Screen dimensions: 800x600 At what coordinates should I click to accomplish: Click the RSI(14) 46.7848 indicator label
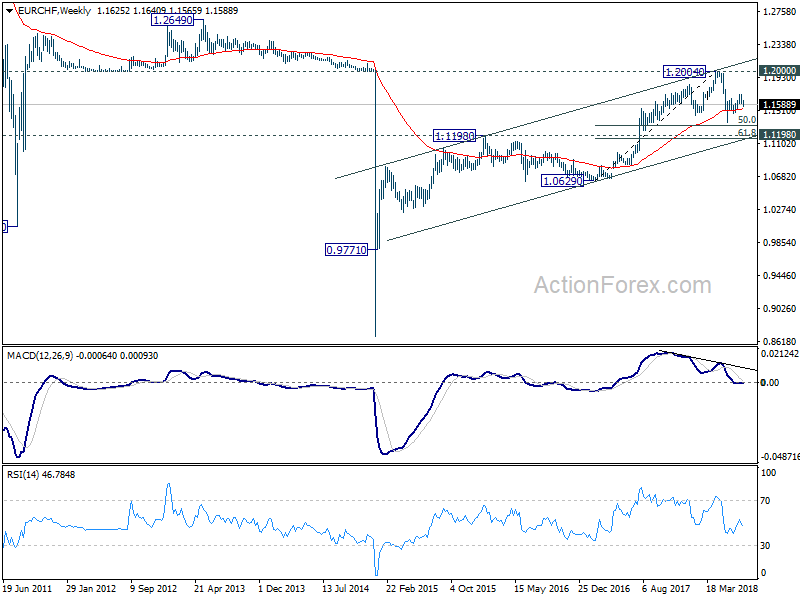tap(41, 474)
